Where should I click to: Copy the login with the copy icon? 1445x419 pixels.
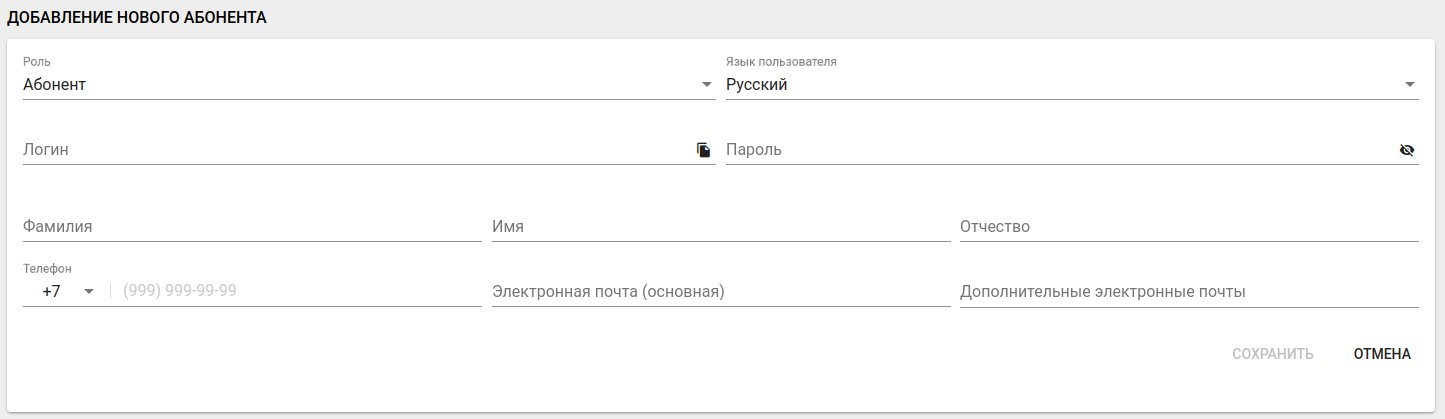coord(704,150)
